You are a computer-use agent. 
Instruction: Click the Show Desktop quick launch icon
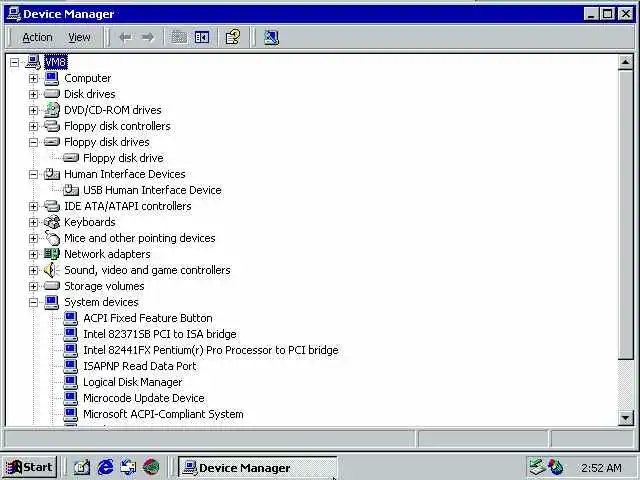81,467
